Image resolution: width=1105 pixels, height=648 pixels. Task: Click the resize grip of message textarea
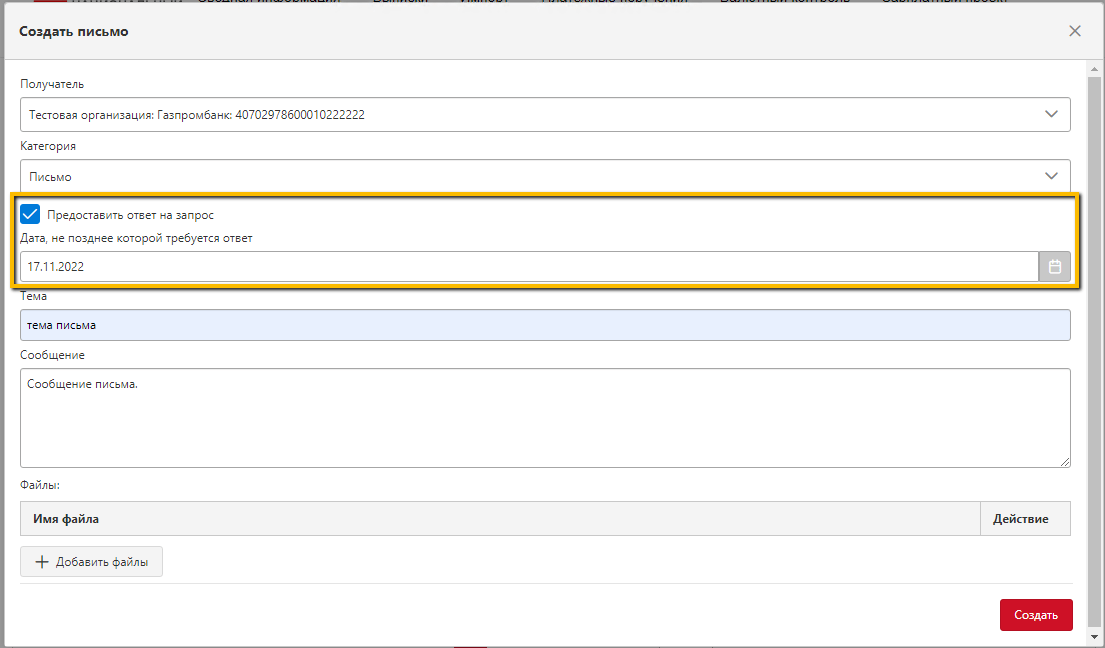tap(1064, 461)
